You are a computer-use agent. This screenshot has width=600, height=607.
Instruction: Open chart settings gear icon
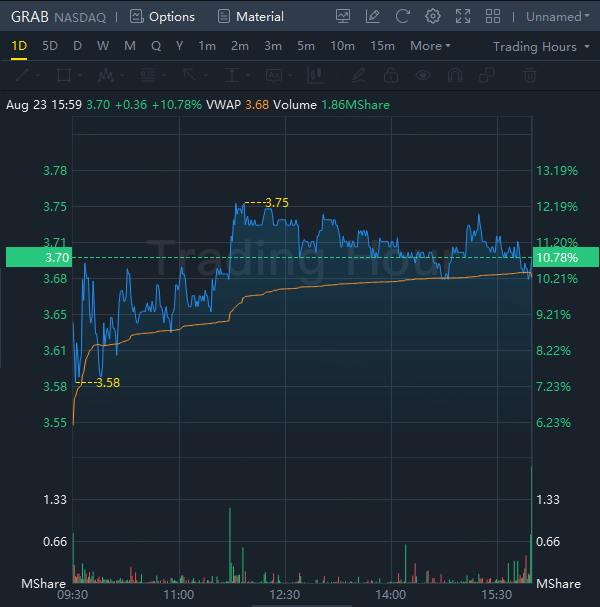(432, 16)
